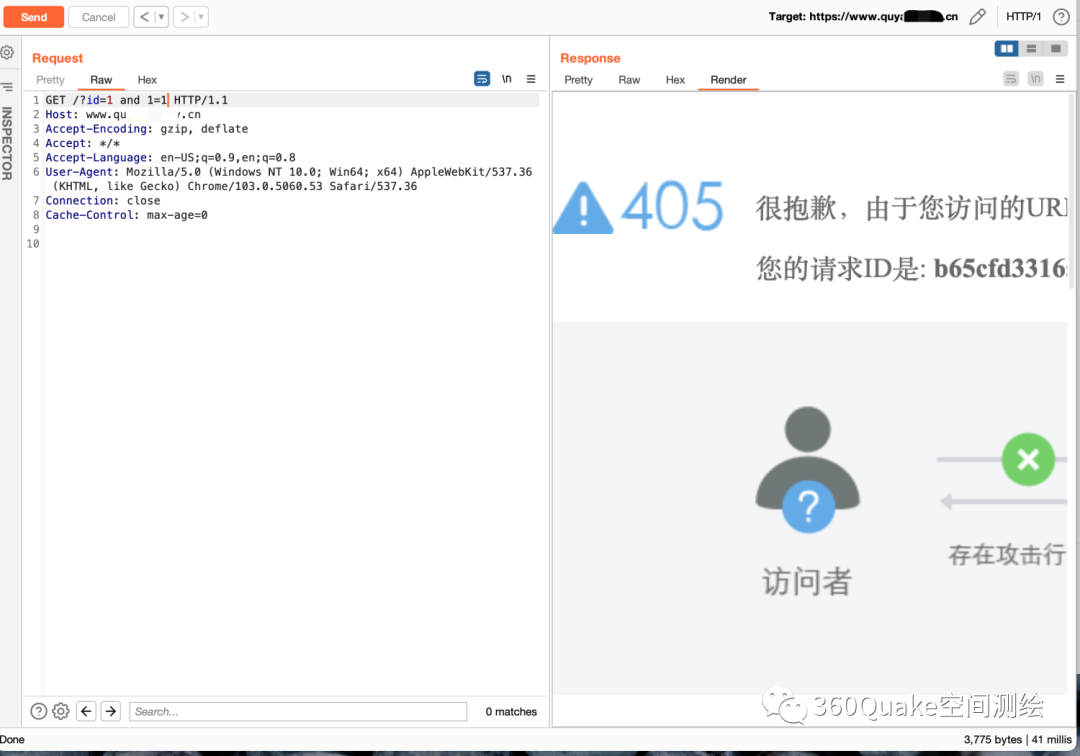Switch Request to Pretty tab
The height and width of the screenshot is (756, 1080).
[50, 80]
